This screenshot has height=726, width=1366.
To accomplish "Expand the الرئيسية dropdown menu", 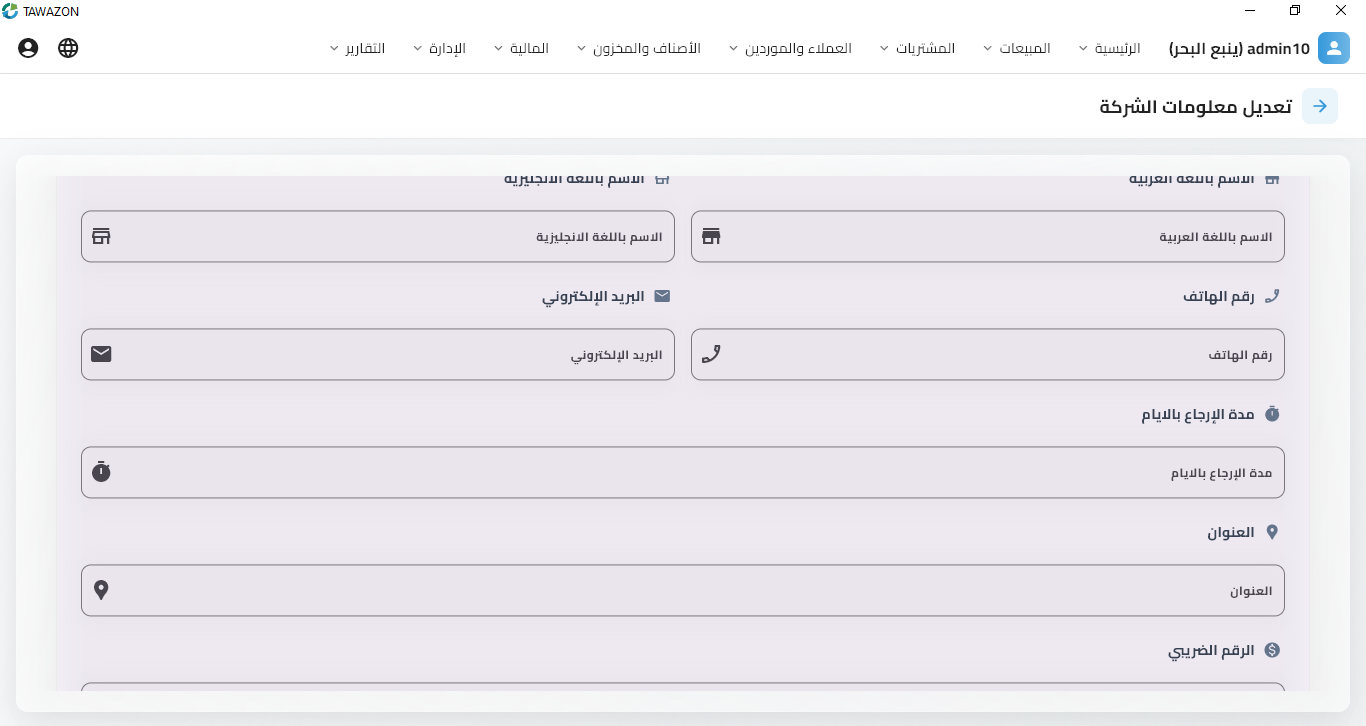I will [x=1110, y=48].
